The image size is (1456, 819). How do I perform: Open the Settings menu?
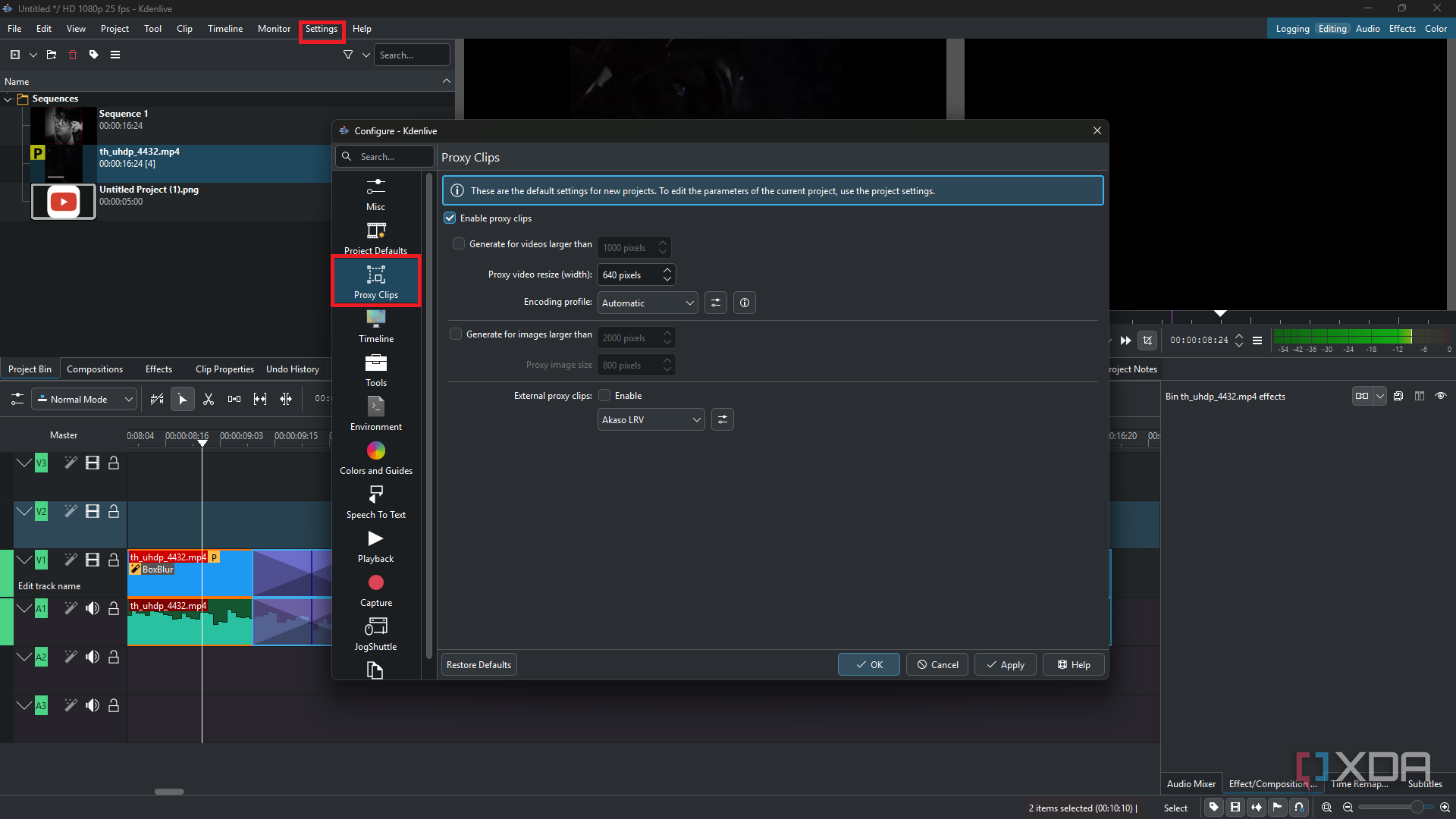[x=322, y=29]
